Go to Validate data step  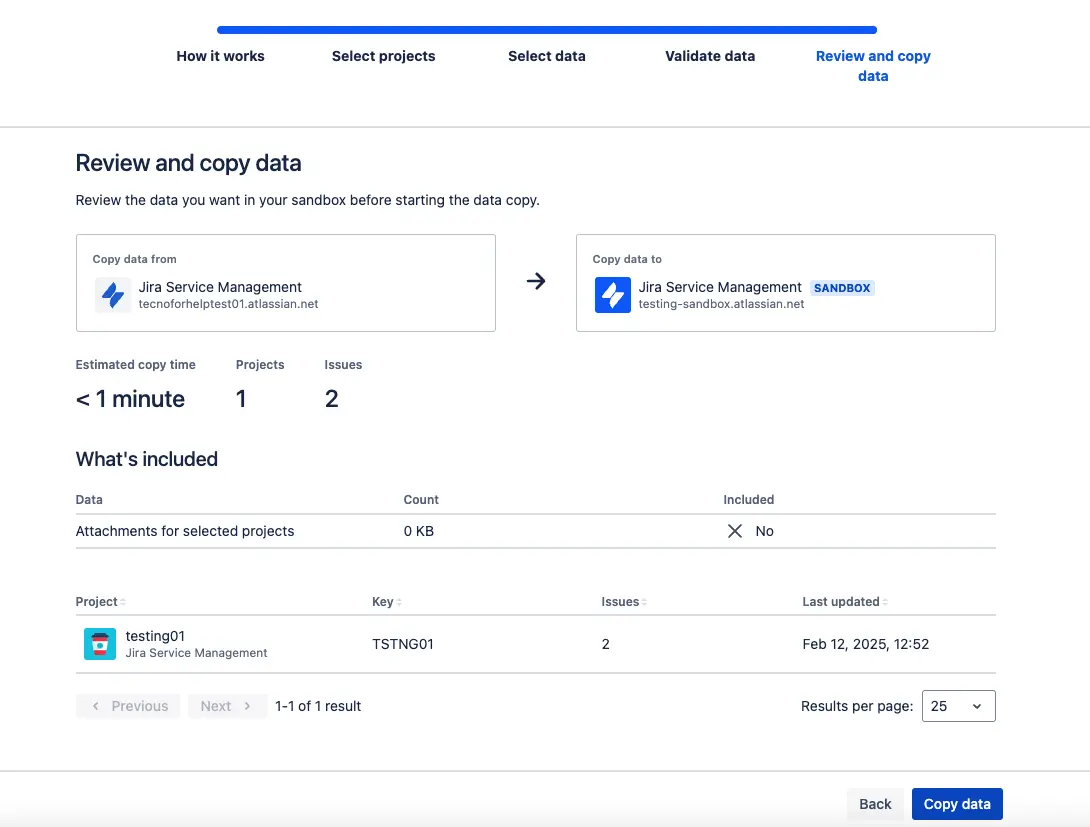tap(710, 56)
